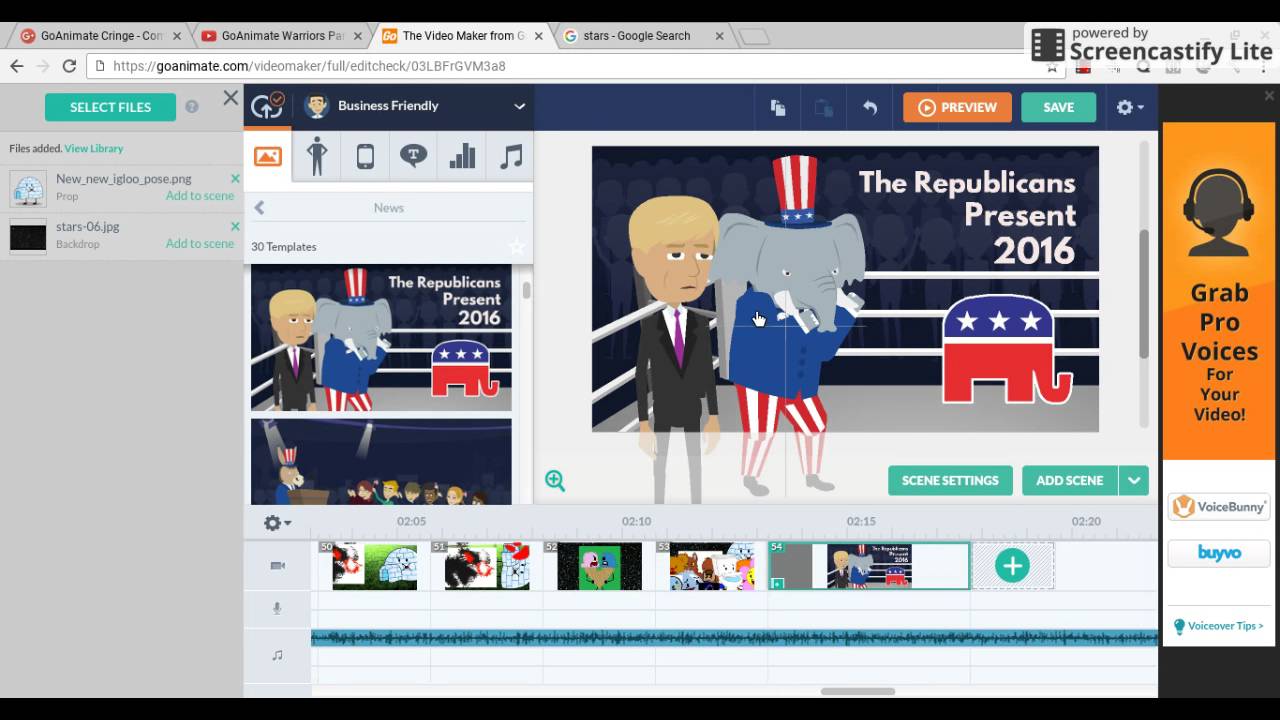Click the music note track icon
This screenshot has height=720, width=1280.
point(277,655)
